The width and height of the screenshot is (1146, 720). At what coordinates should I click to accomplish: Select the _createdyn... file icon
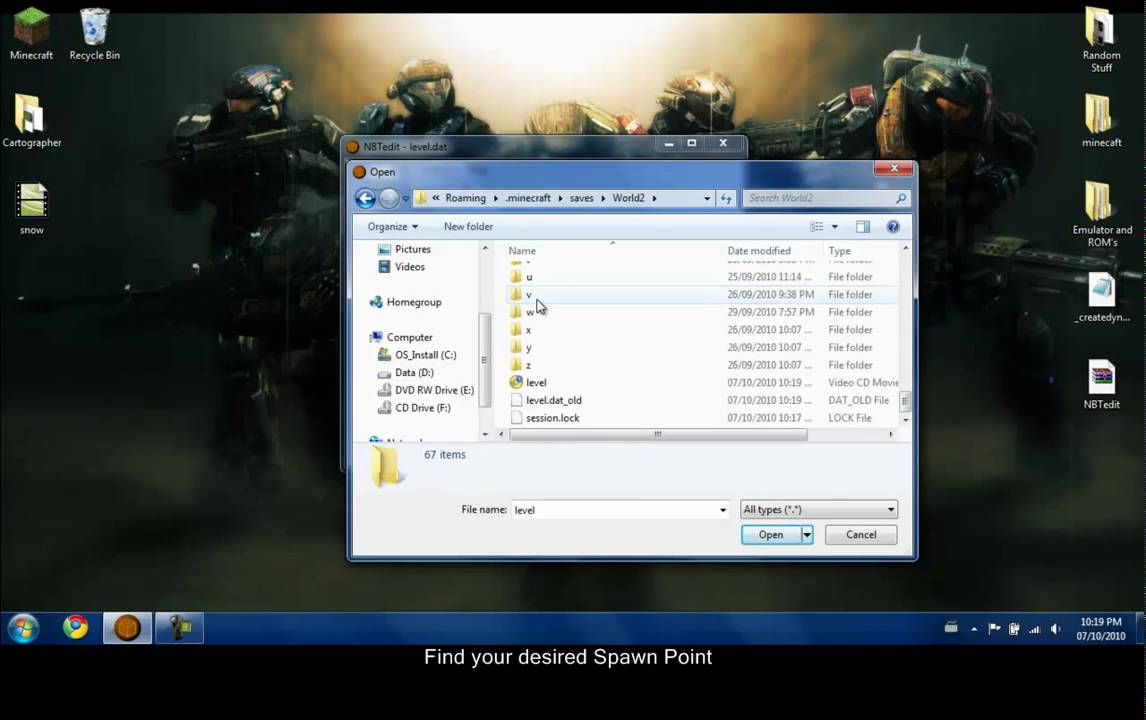(1102, 297)
